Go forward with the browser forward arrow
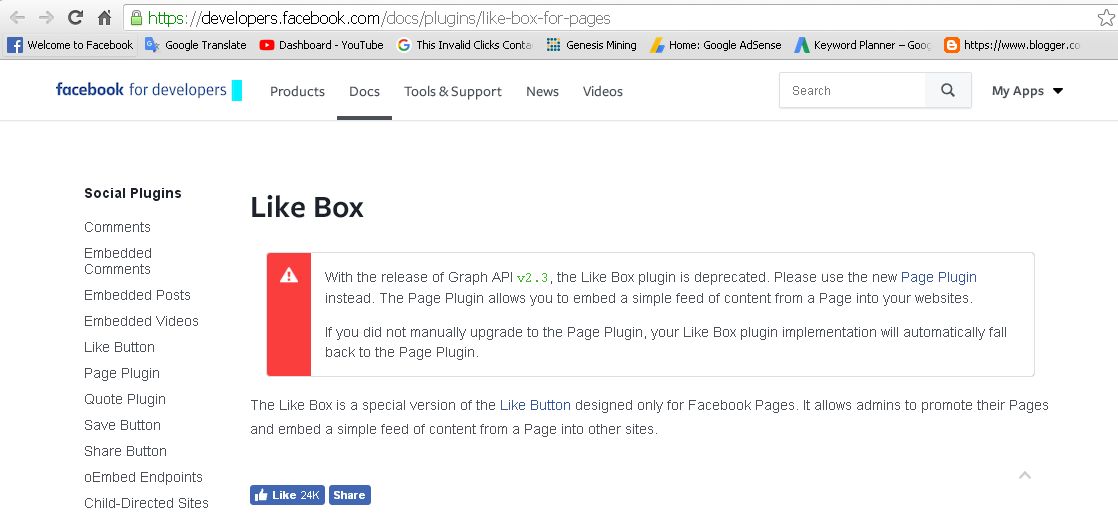 46,18
